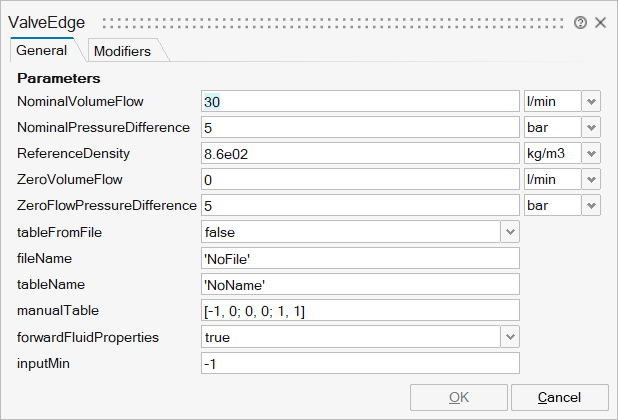The width and height of the screenshot is (618, 420).
Task: Click the Cancel button
Action: [x=559, y=397]
